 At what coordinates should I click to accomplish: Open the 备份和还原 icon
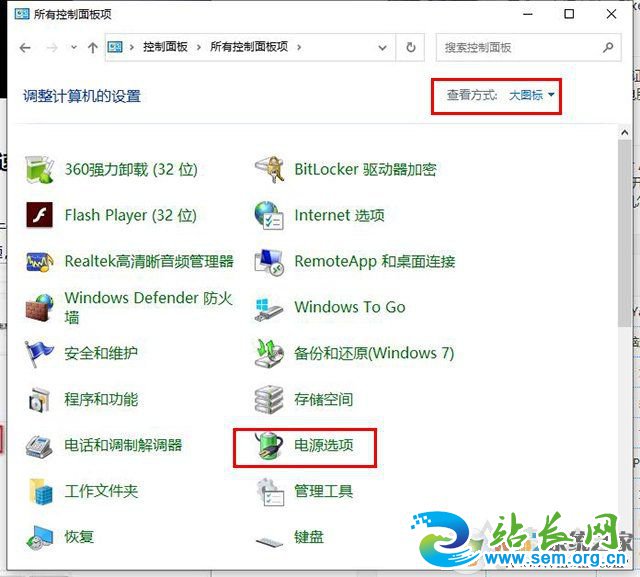(269, 353)
